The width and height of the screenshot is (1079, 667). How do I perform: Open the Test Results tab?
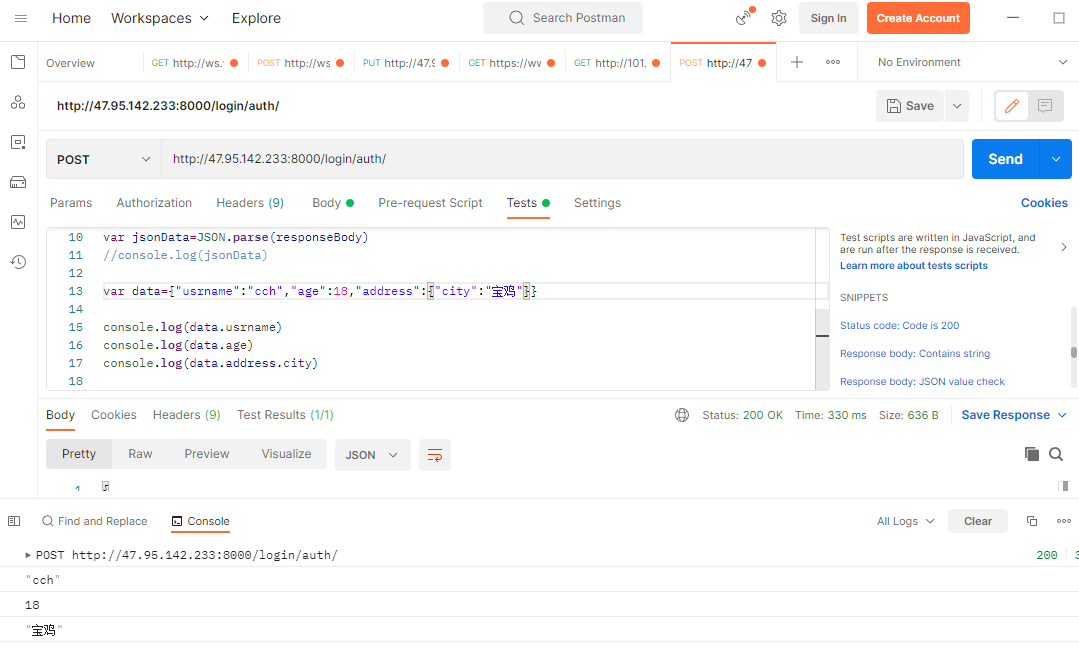[285, 415]
